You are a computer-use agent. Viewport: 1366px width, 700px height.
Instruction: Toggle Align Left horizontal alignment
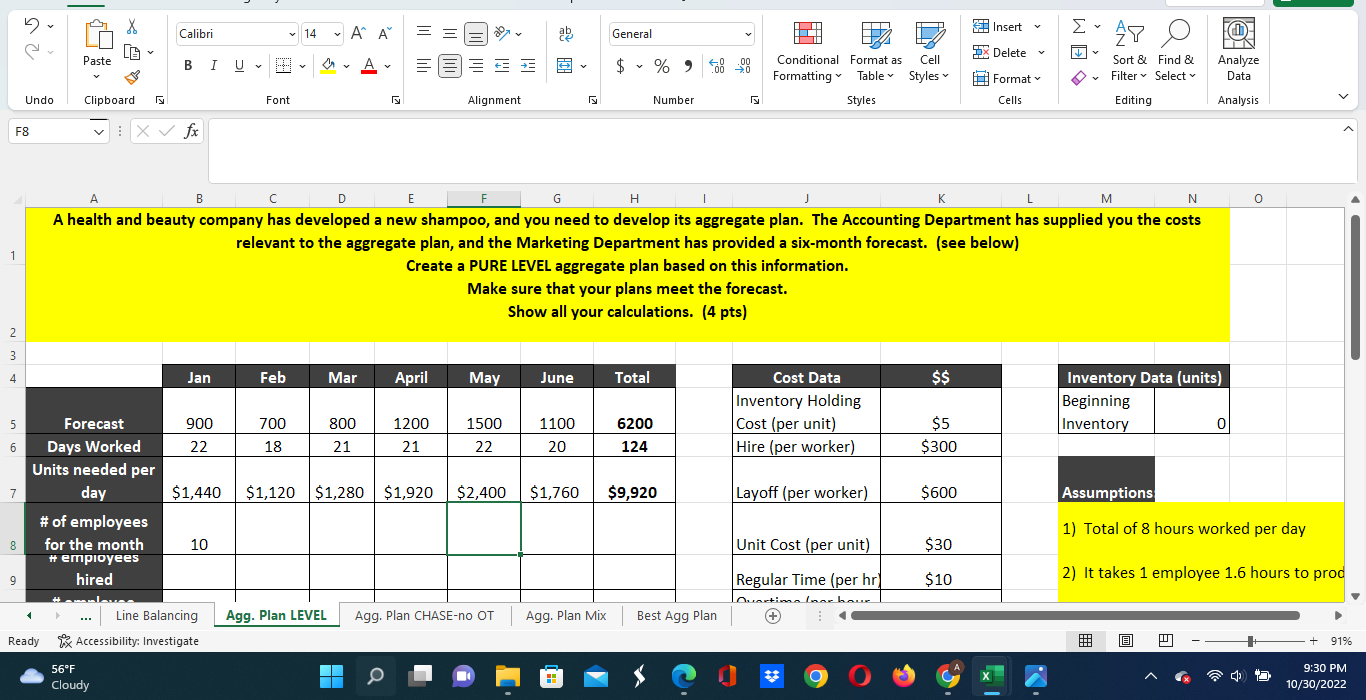tap(424, 66)
